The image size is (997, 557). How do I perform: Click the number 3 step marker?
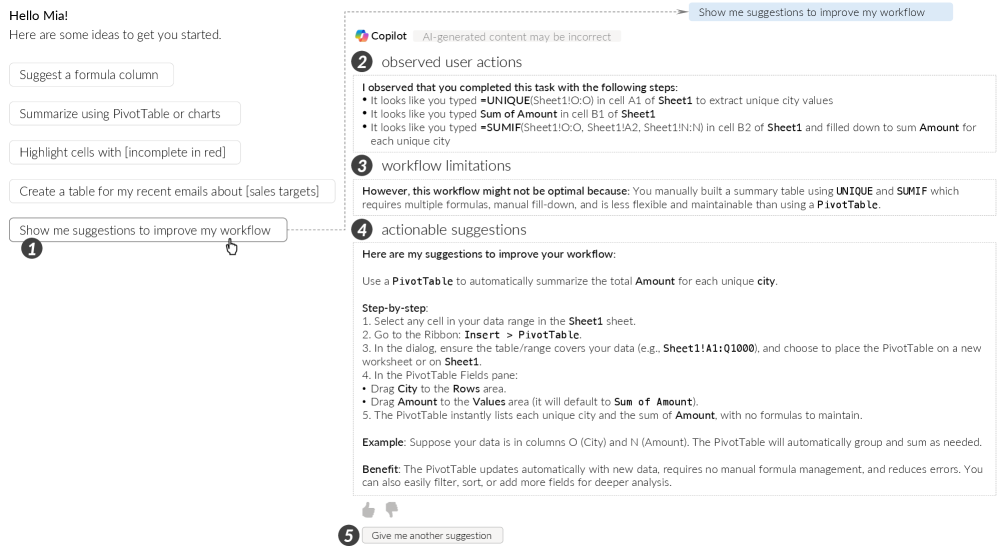pyautogui.click(x=362, y=165)
